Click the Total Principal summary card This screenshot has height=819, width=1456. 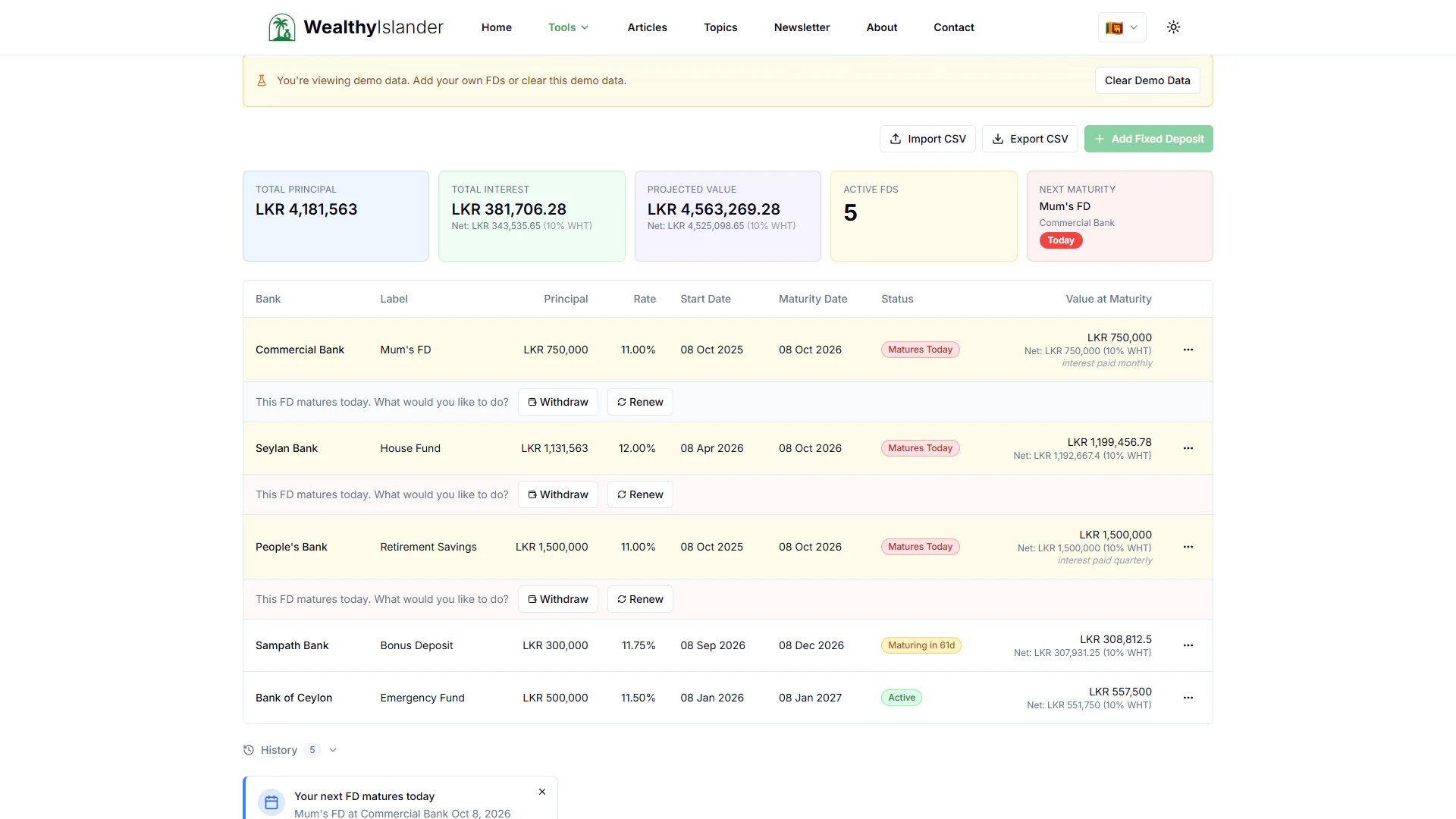tap(336, 216)
